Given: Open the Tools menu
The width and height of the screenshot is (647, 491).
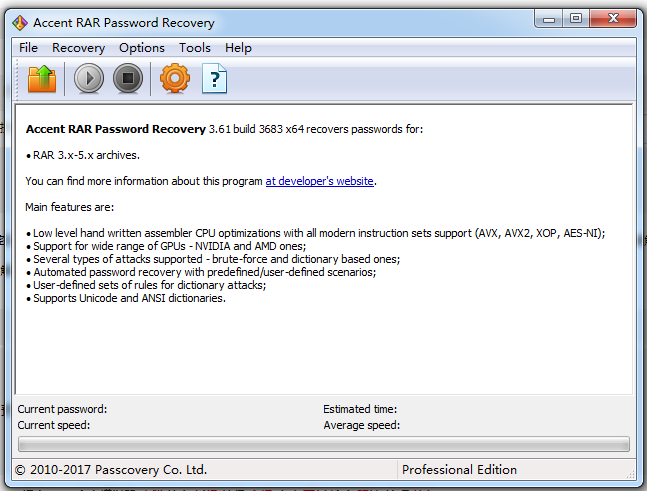Looking at the screenshot, I should click(x=195, y=47).
